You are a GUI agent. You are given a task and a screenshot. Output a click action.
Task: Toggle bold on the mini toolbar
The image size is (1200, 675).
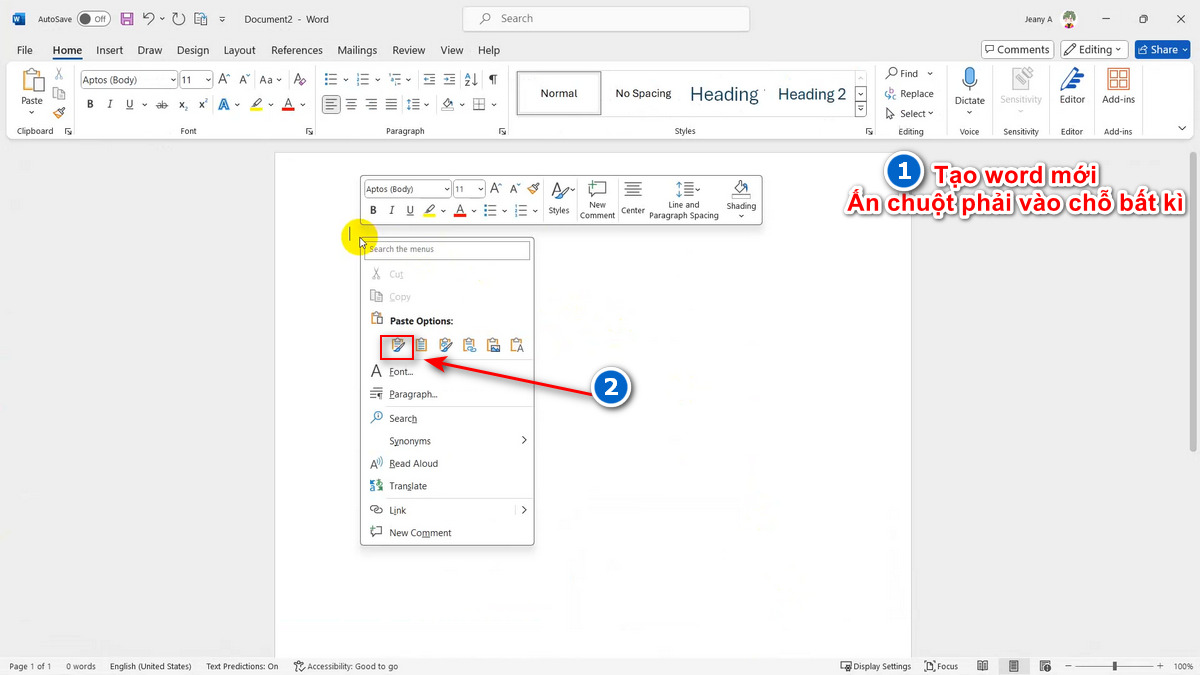[x=373, y=210]
